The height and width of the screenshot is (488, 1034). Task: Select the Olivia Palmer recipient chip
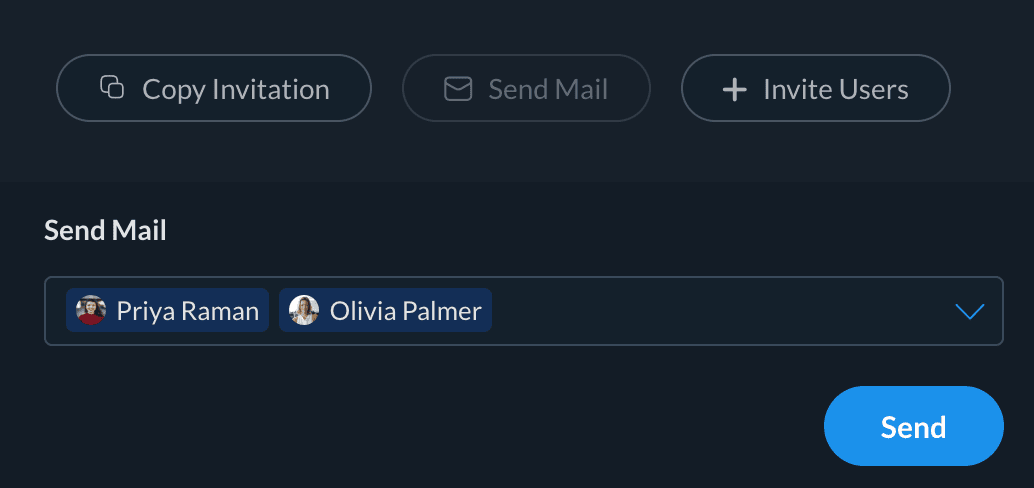385,310
